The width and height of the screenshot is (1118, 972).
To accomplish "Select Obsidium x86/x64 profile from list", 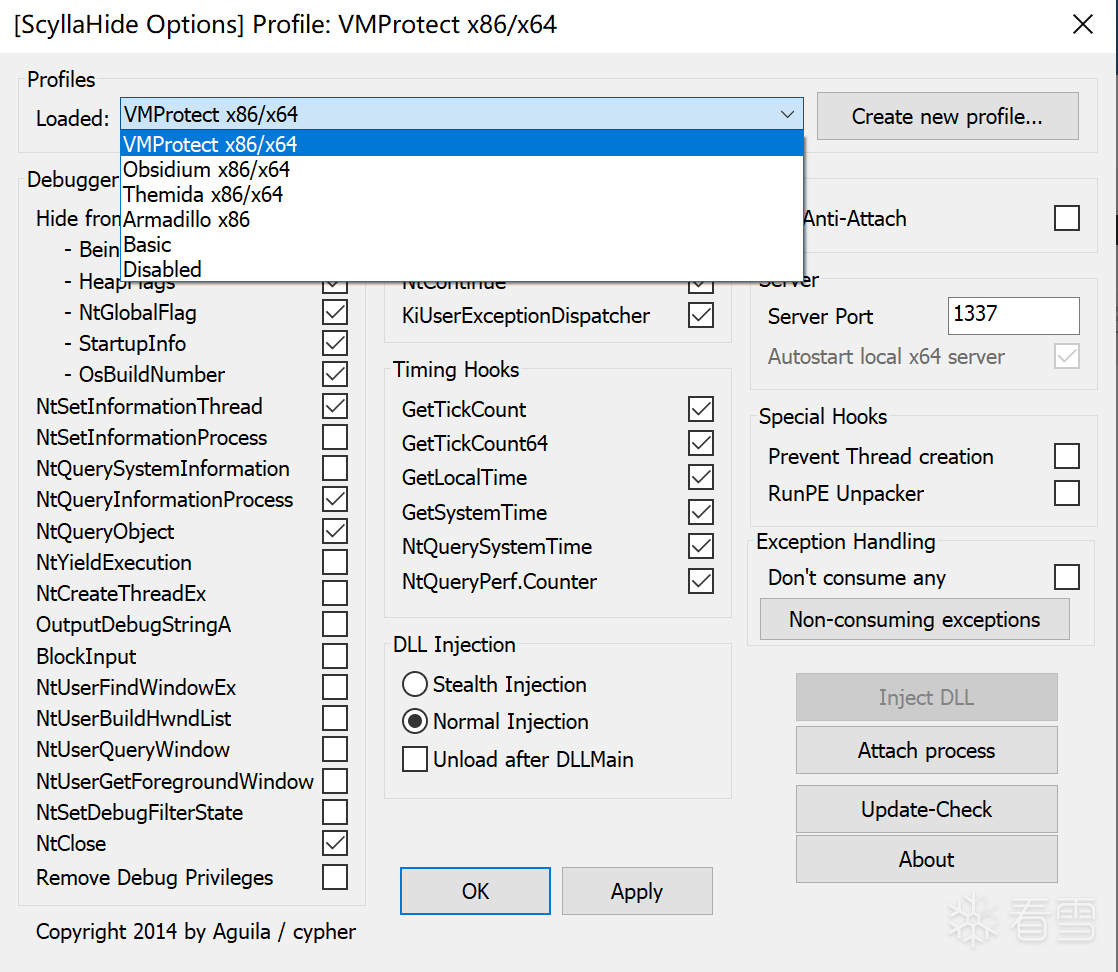I will coord(206,169).
